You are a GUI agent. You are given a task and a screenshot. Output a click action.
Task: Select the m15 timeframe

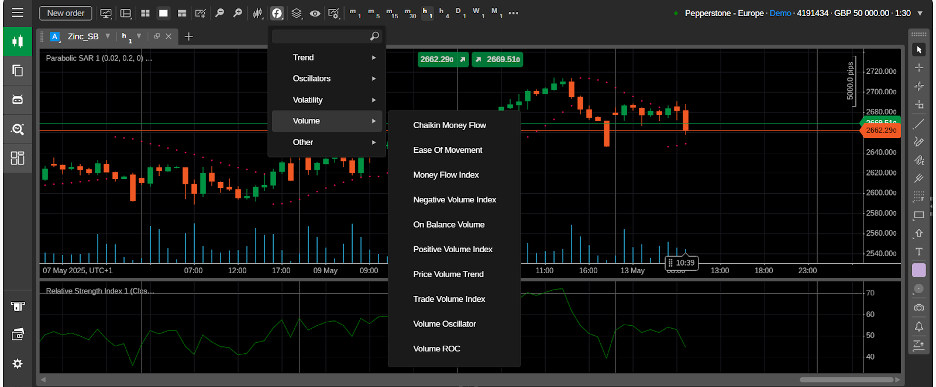point(392,13)
